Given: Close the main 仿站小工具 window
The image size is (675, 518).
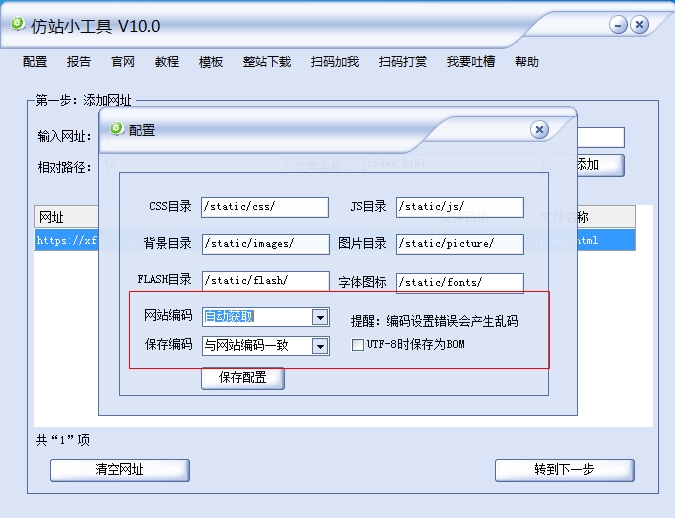Looking at the screenshot, I should [x=639, y=25].
